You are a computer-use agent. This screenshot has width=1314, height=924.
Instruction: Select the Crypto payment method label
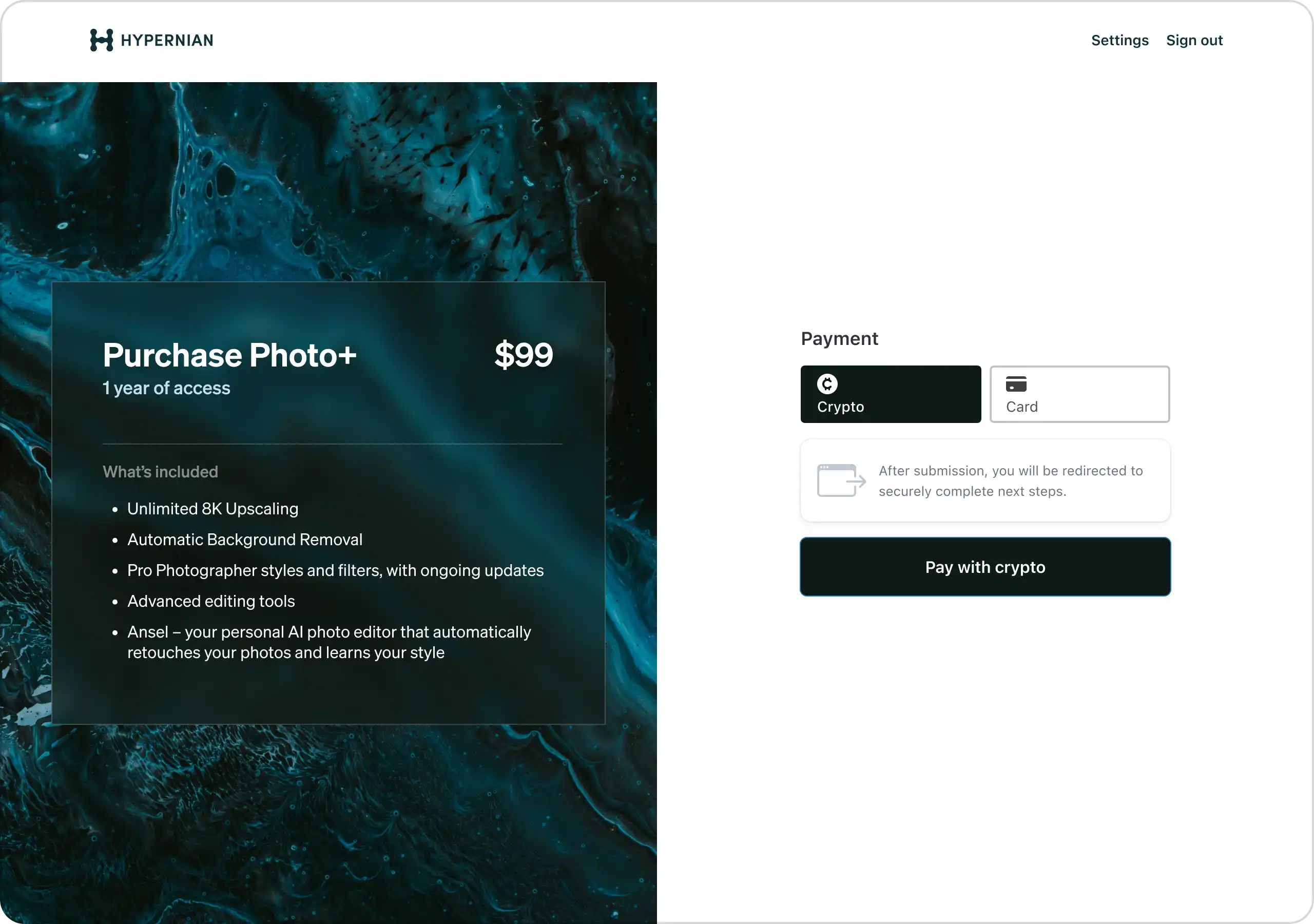click(840, 407)
